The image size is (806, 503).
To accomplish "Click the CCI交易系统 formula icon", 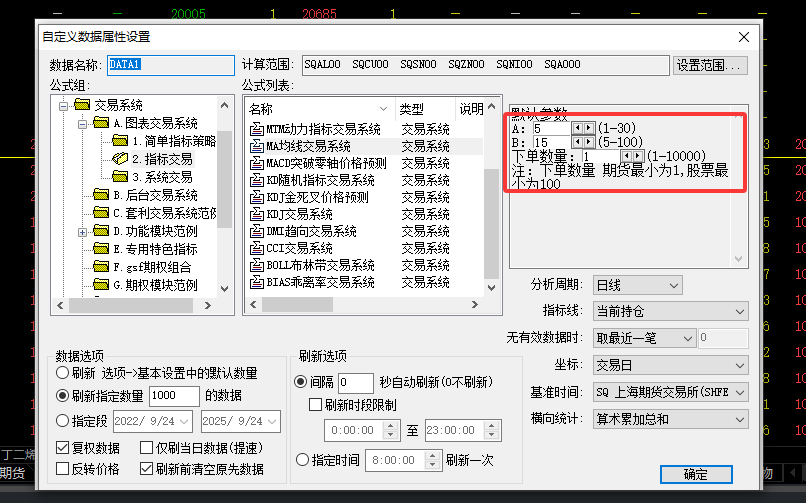I will tap(256, 248).
